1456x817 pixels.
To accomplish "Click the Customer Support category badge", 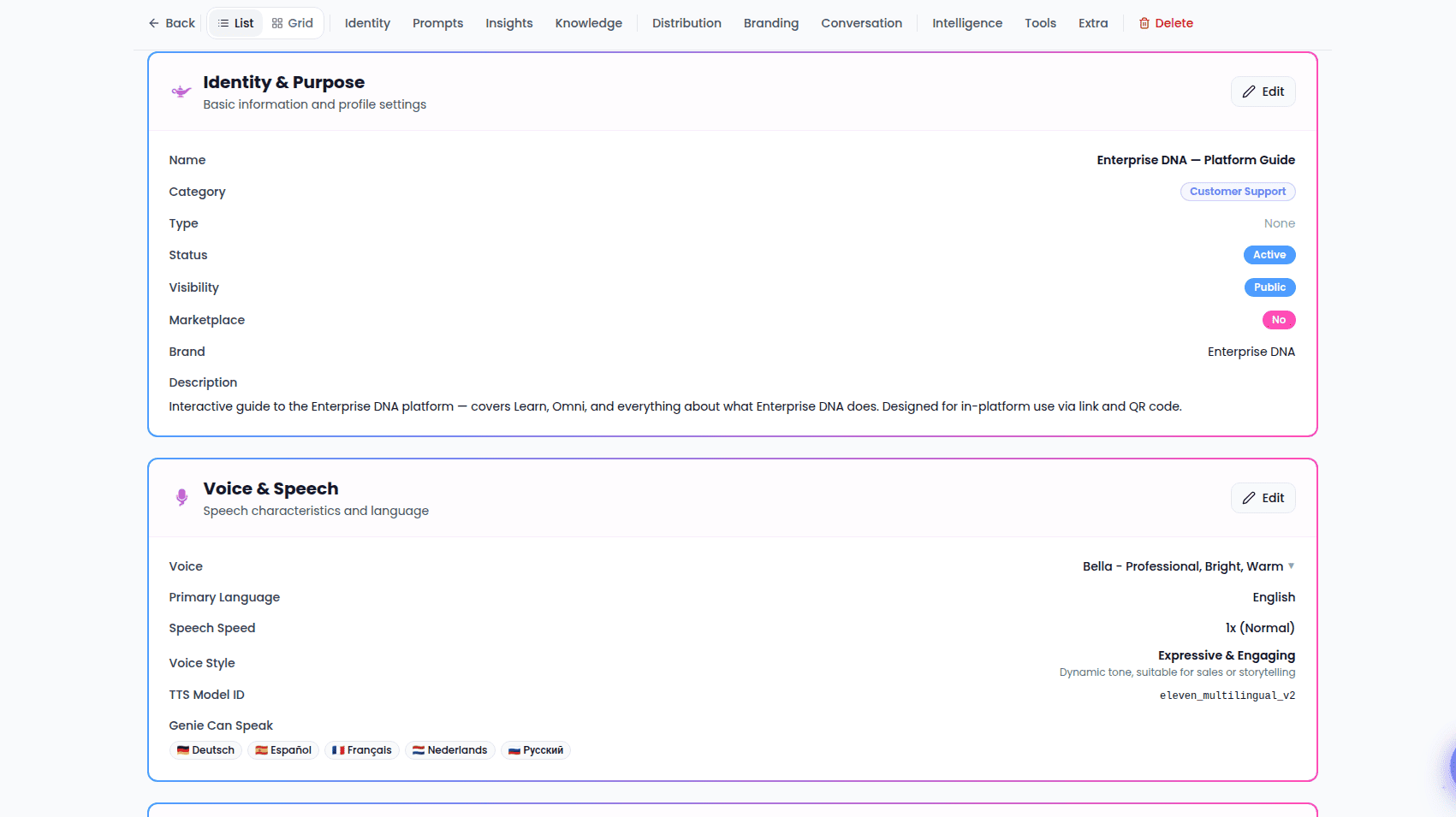I will (x=1237, y=192).
